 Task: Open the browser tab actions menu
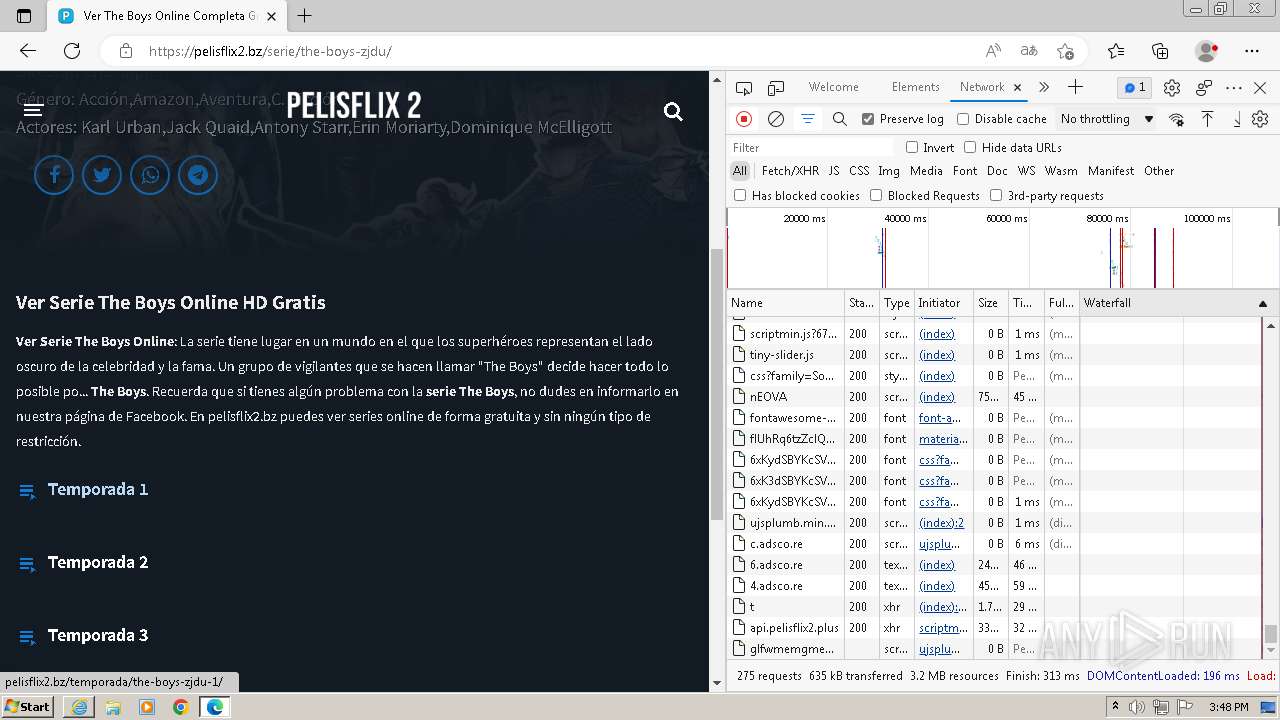[x=24, y=16]
